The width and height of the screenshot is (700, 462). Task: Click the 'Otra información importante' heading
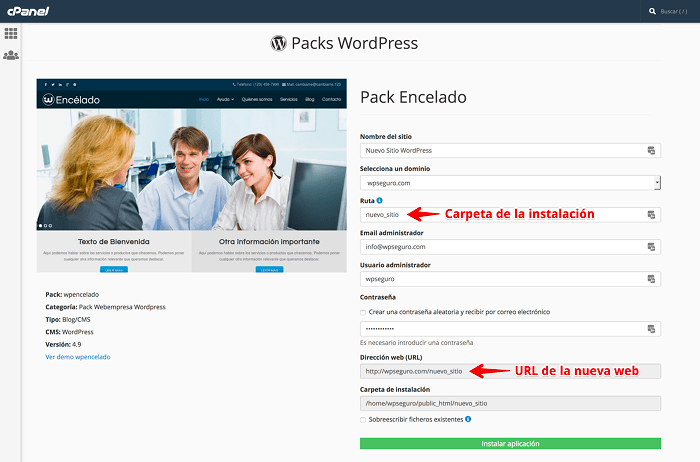(269, 241)
